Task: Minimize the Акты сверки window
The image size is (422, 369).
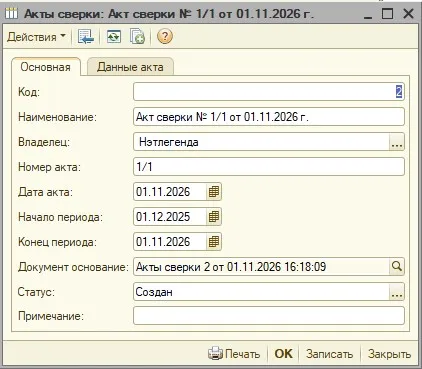Action: pyautogui.click(x=368, y=14)
